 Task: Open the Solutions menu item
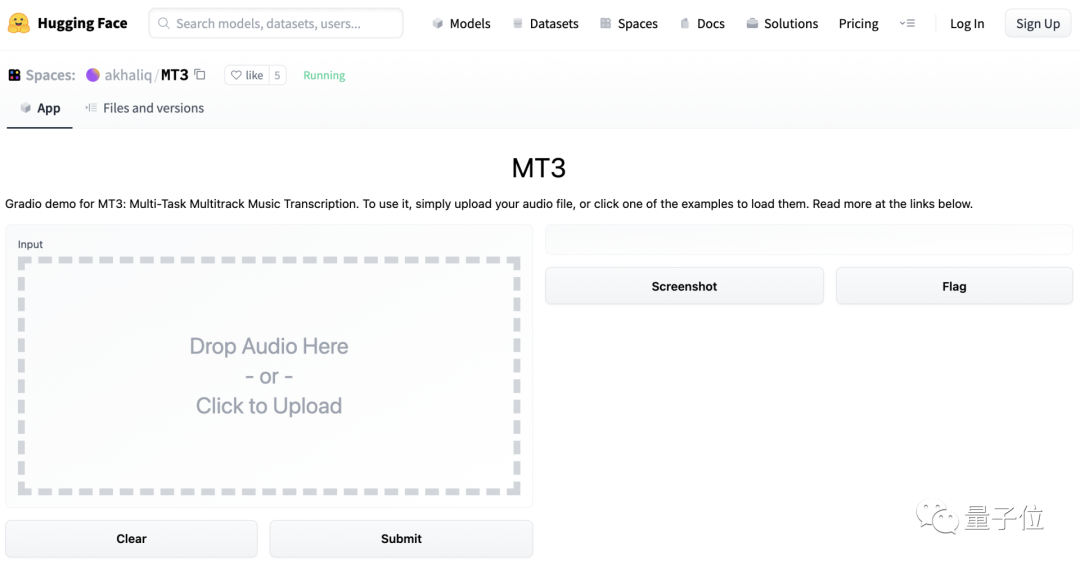point(782,23)
